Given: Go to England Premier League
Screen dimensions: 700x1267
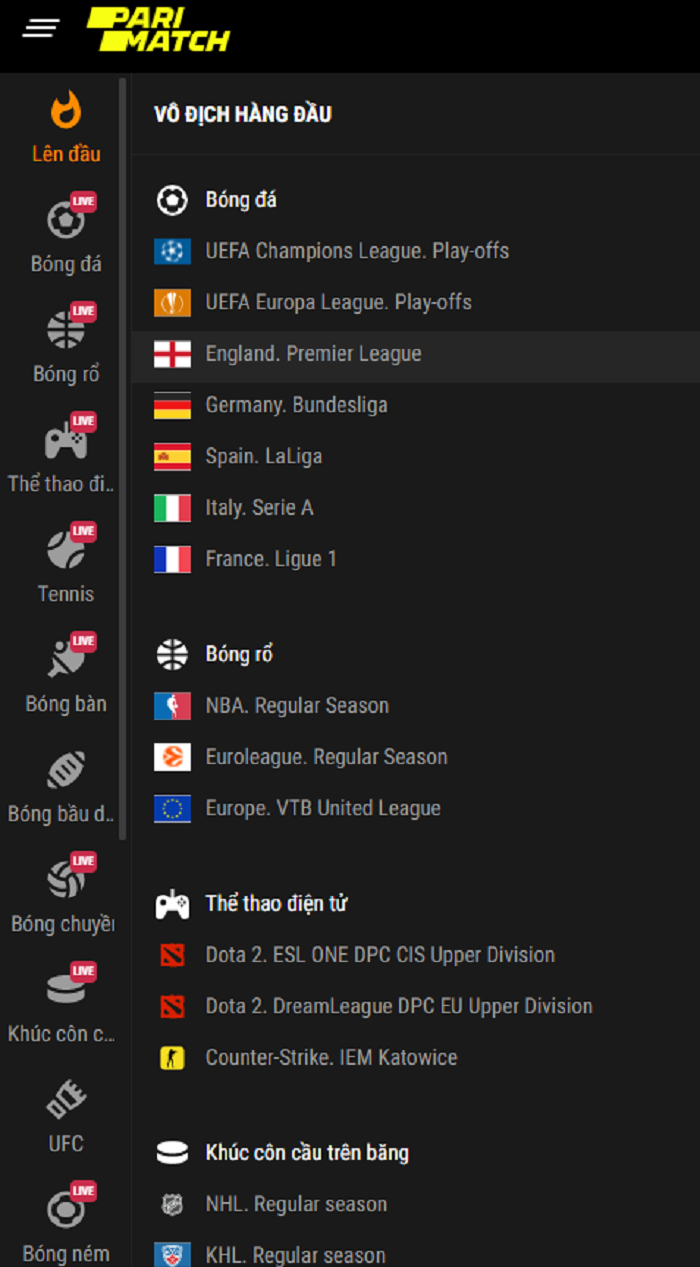Looking at the screenshot, I should coord(313,354).
